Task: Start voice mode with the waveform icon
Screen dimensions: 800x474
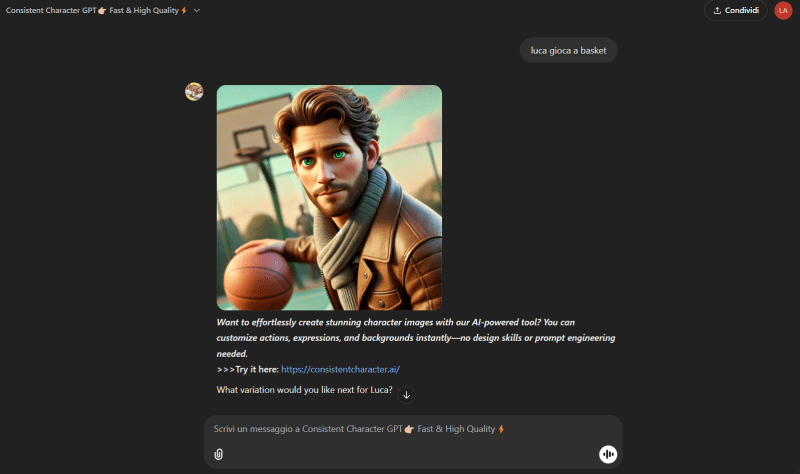Action: point(608,454)
